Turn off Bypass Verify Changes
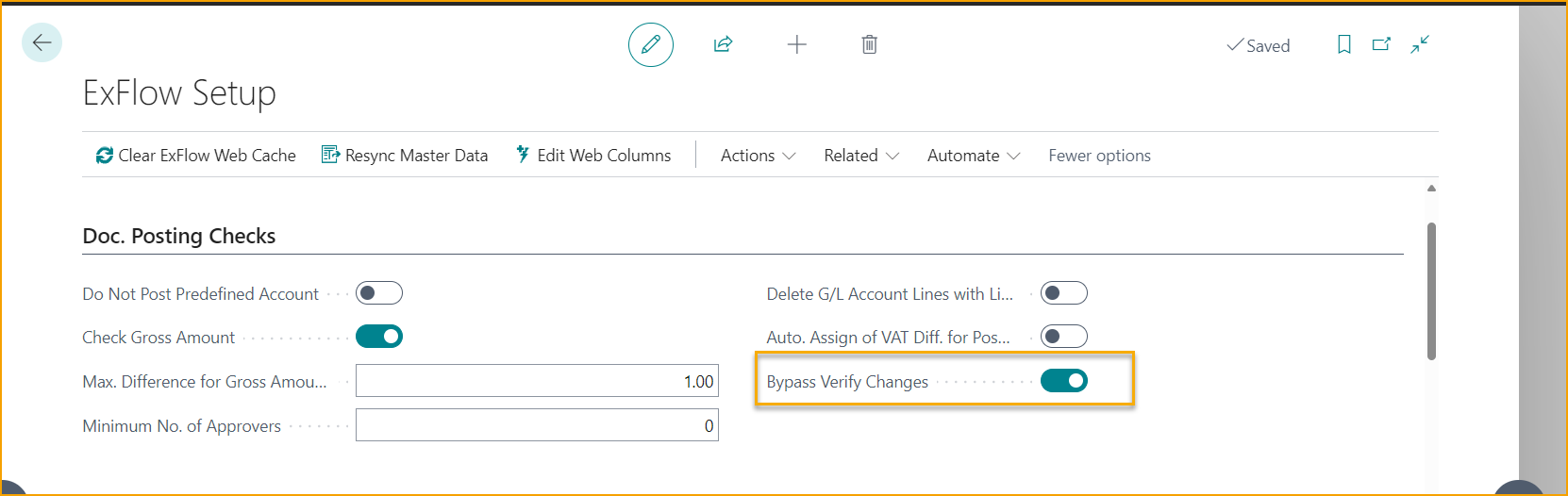The height and width of the screenshot is (496, 1568). (x=1064, y=381)
